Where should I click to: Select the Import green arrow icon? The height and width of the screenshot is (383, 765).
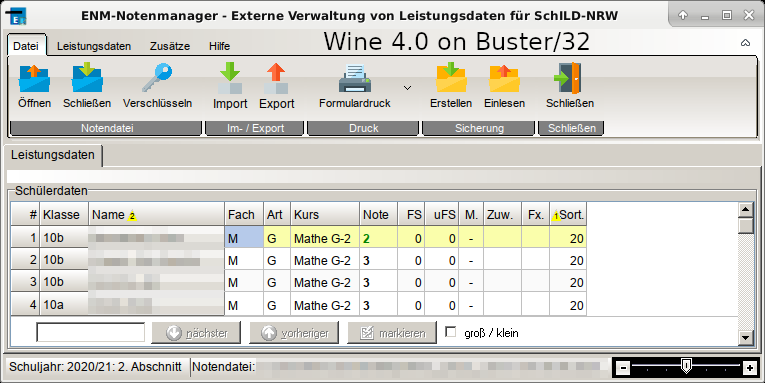click(x=230, y=78)
